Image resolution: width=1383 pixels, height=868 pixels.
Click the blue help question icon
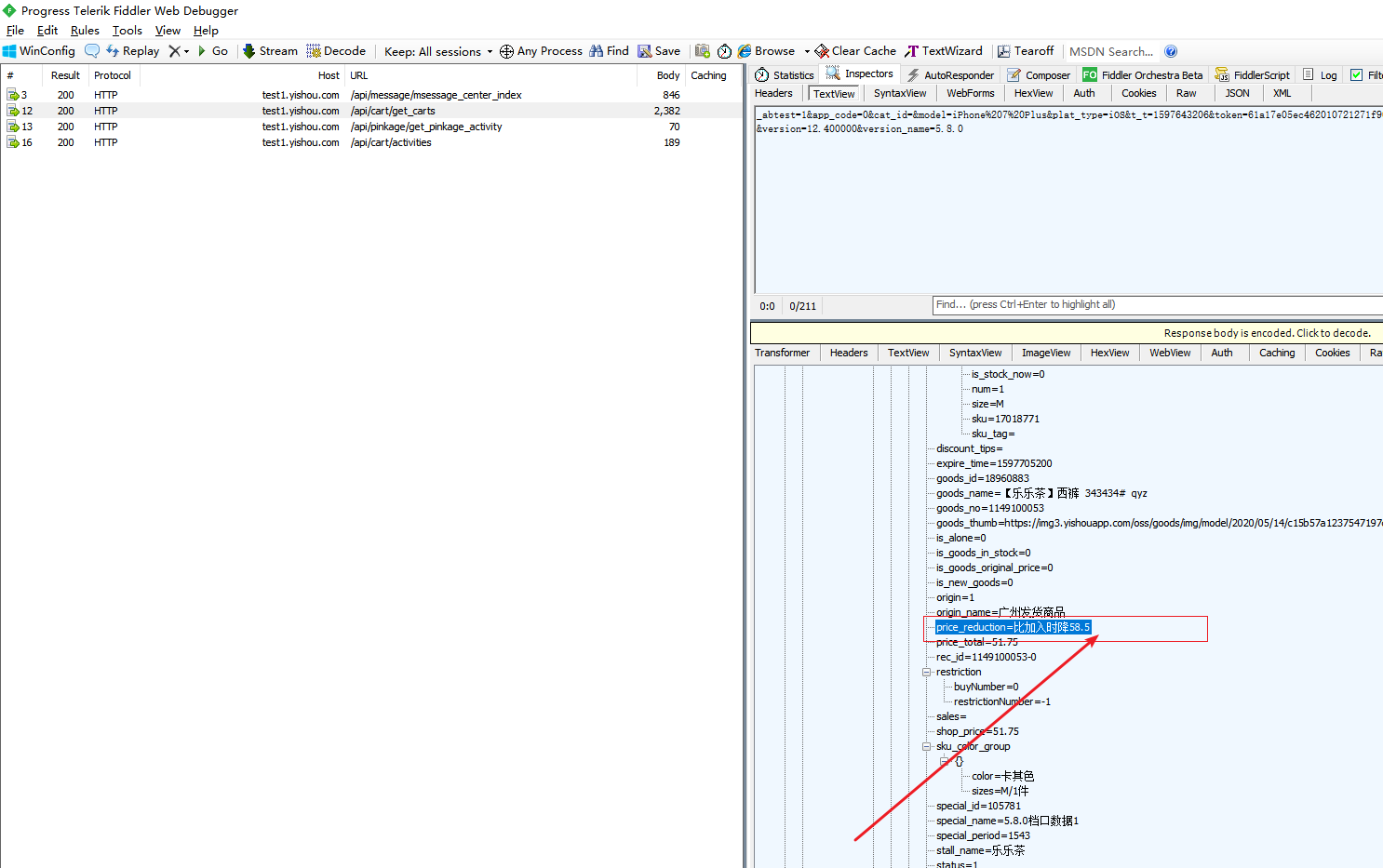pyautogui.click(x=1171, y=51)
